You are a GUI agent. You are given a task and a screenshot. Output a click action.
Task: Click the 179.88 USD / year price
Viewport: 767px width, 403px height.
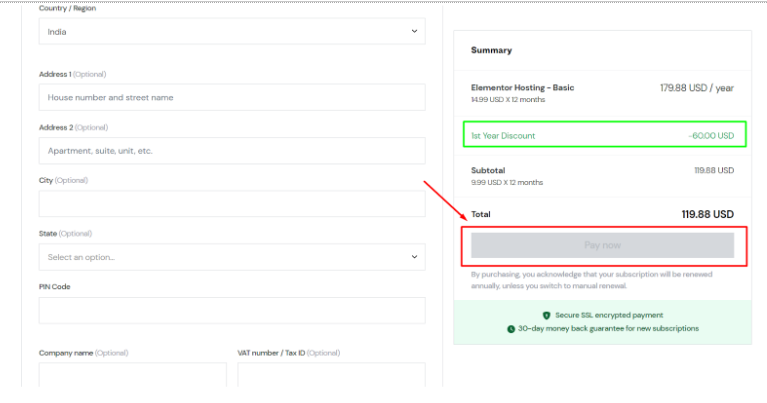click(696, 88)
